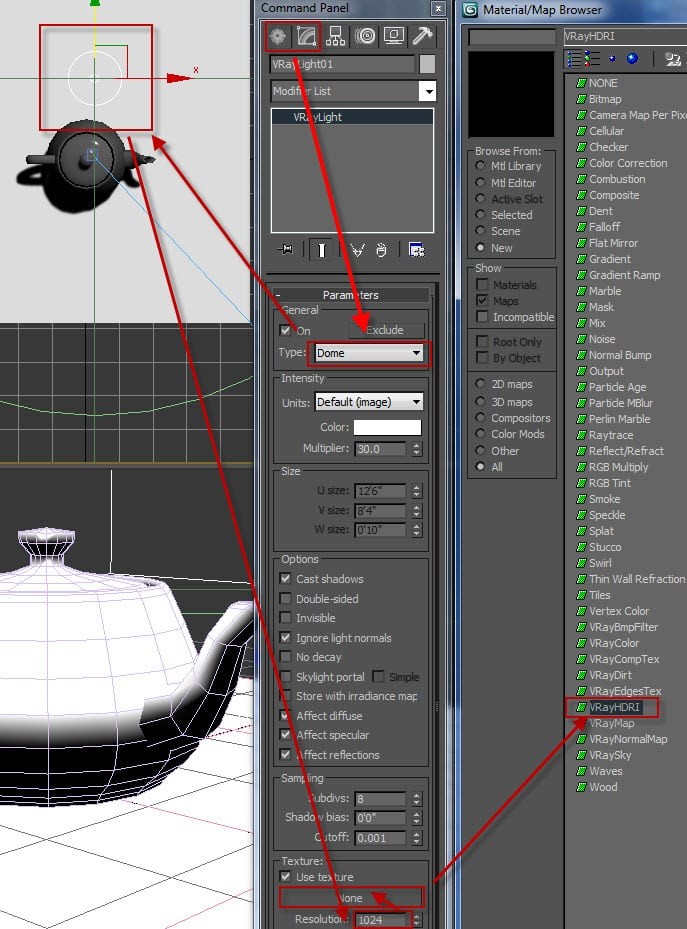Image resolution: width=687 pixels, height=929 pixels.
Task: Select VRayHDRI map in list
Action: tap(614, 707)
